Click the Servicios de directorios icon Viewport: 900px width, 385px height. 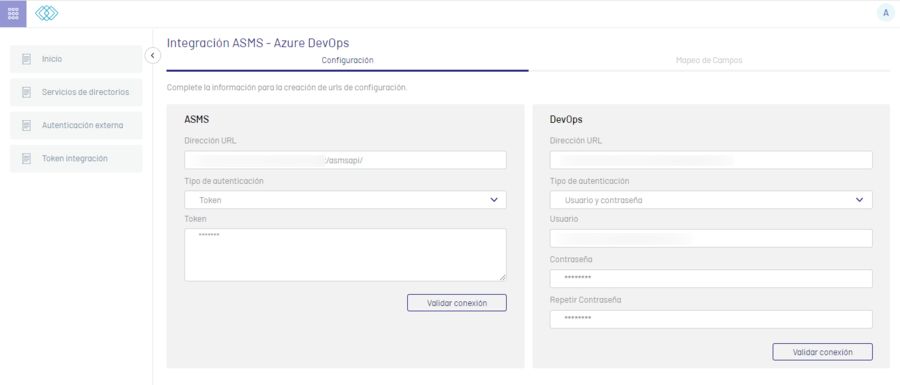(x=26, y=92)
